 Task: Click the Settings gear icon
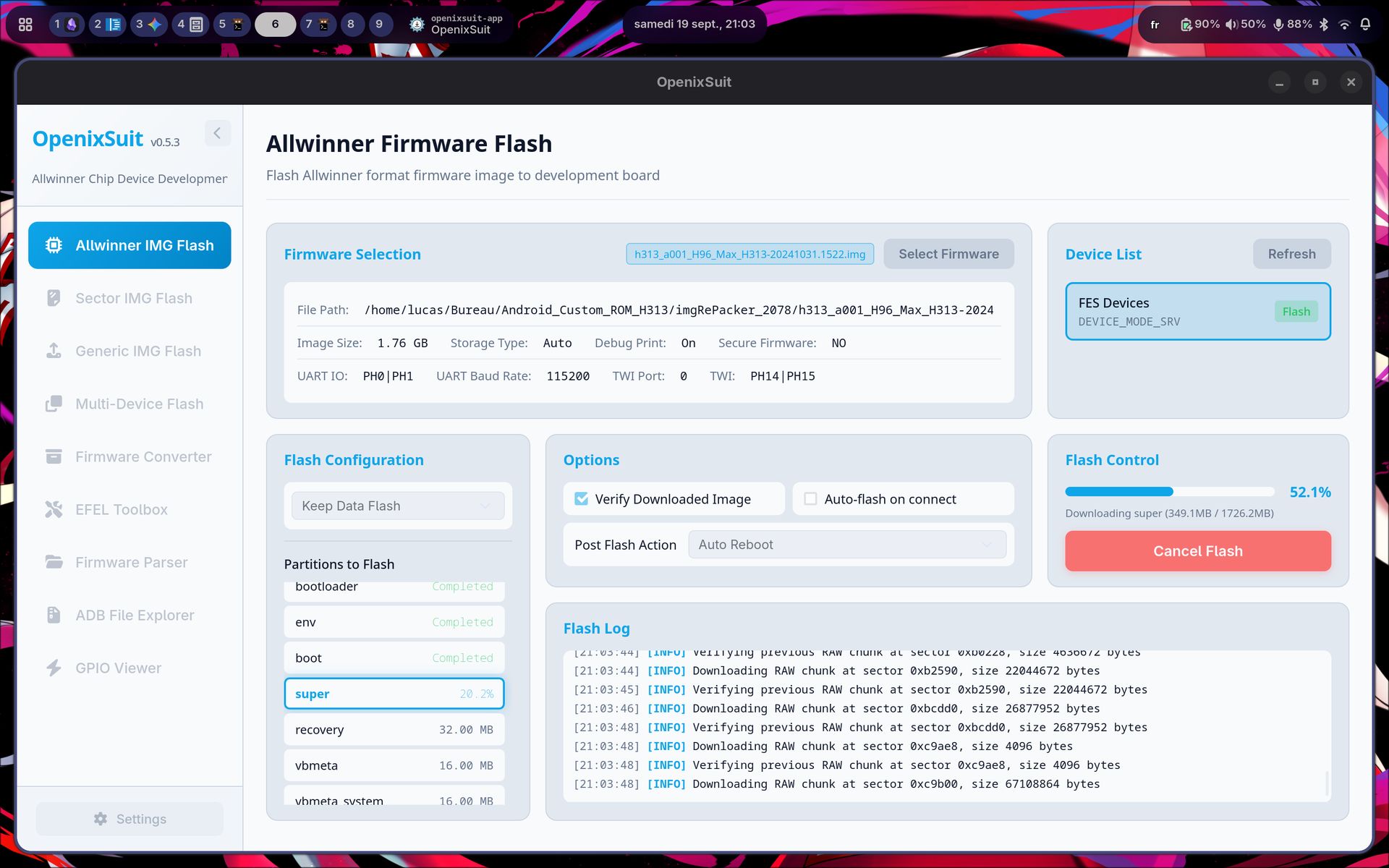coord(101,819)
